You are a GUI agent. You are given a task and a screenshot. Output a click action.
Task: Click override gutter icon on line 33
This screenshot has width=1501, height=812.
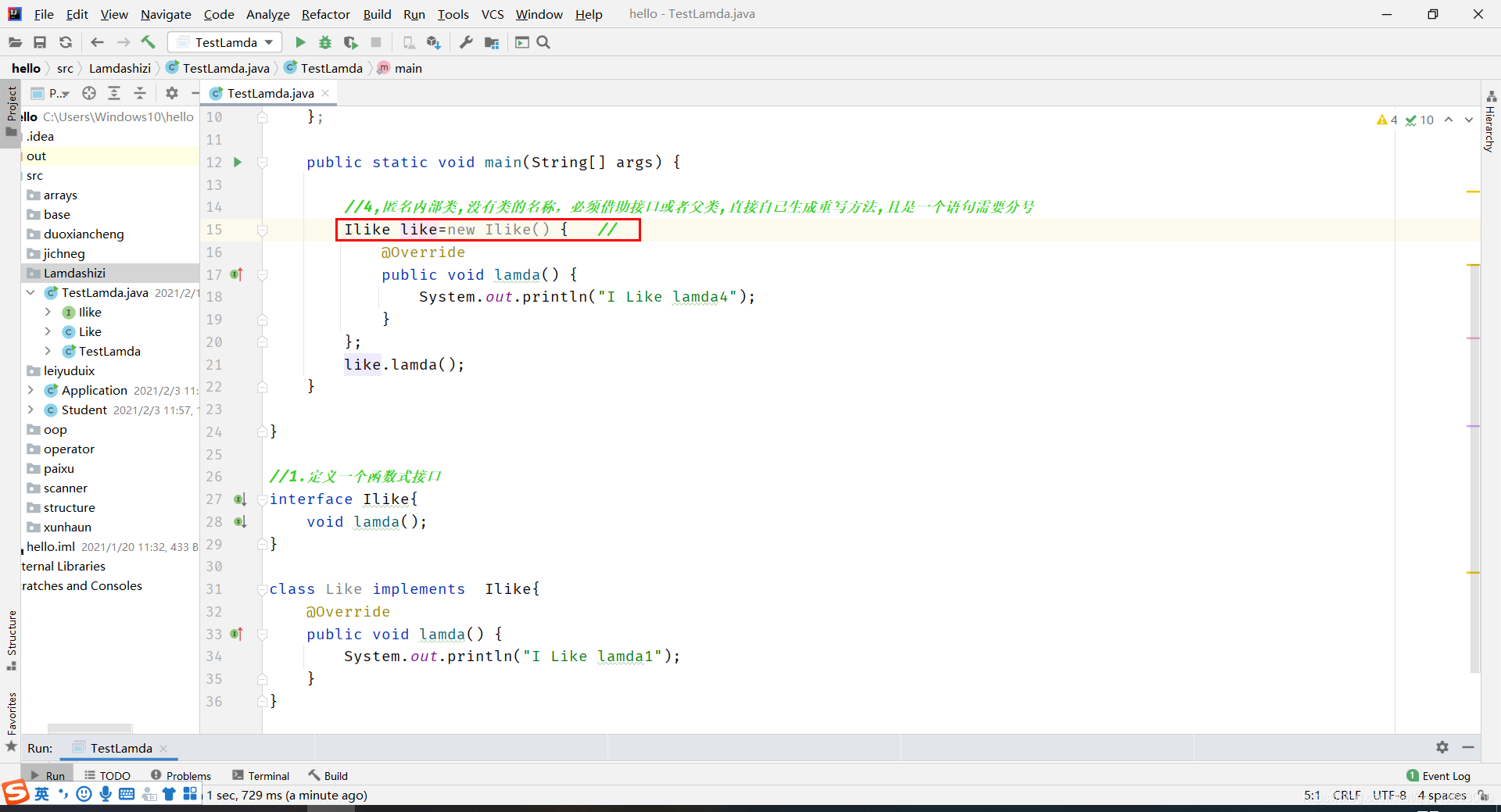coord(237,634)
